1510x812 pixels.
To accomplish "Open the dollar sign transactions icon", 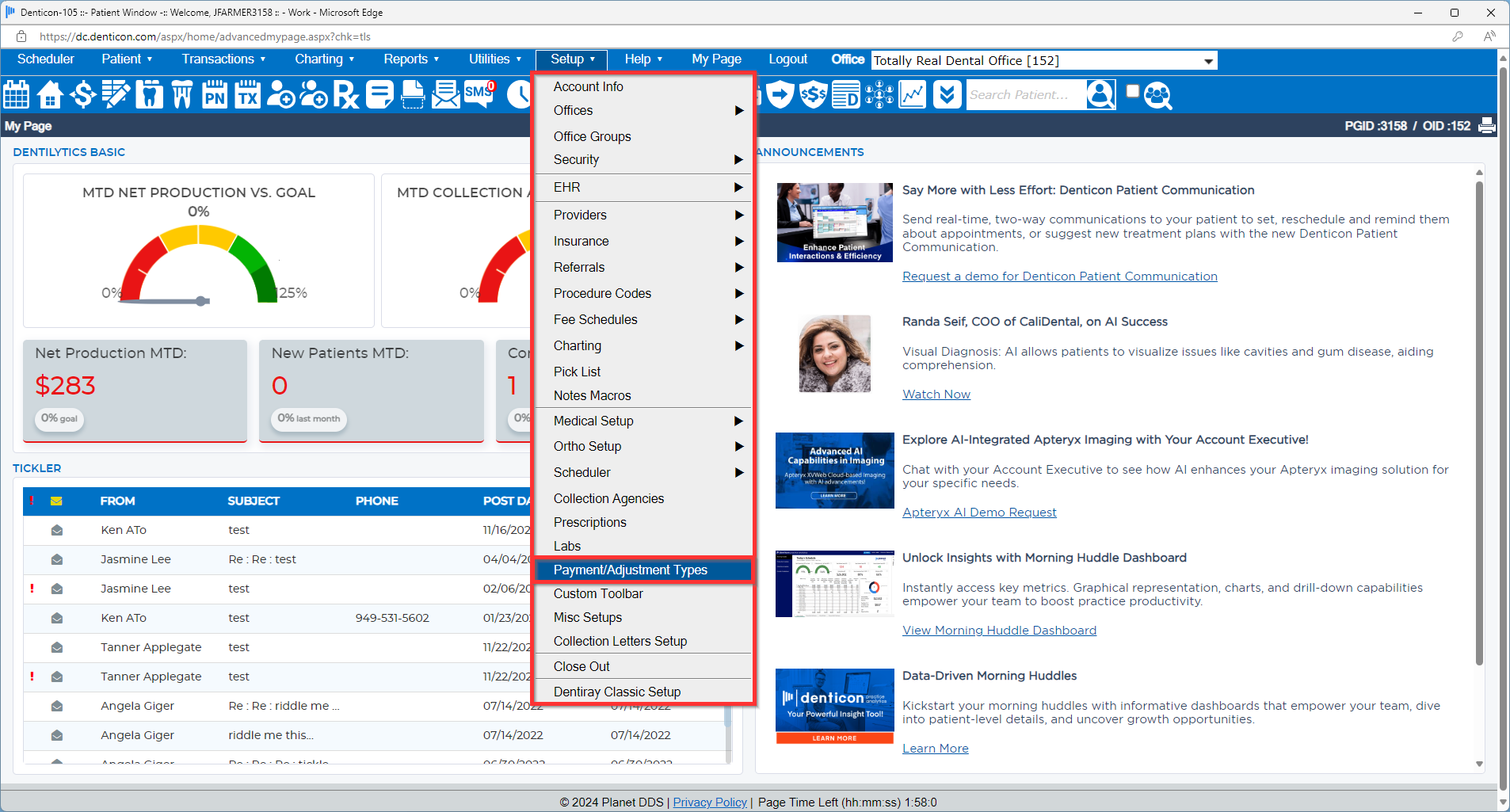I will click(83, 95).
